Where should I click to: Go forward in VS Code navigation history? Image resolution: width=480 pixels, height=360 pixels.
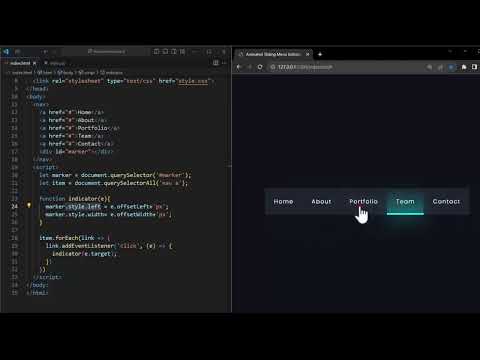coord(54,52)
